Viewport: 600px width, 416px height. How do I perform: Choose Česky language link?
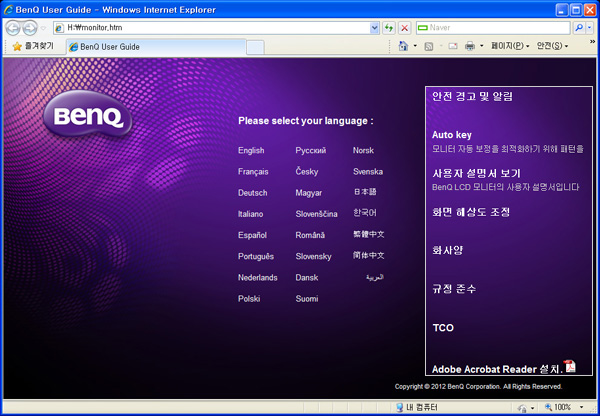307,171
